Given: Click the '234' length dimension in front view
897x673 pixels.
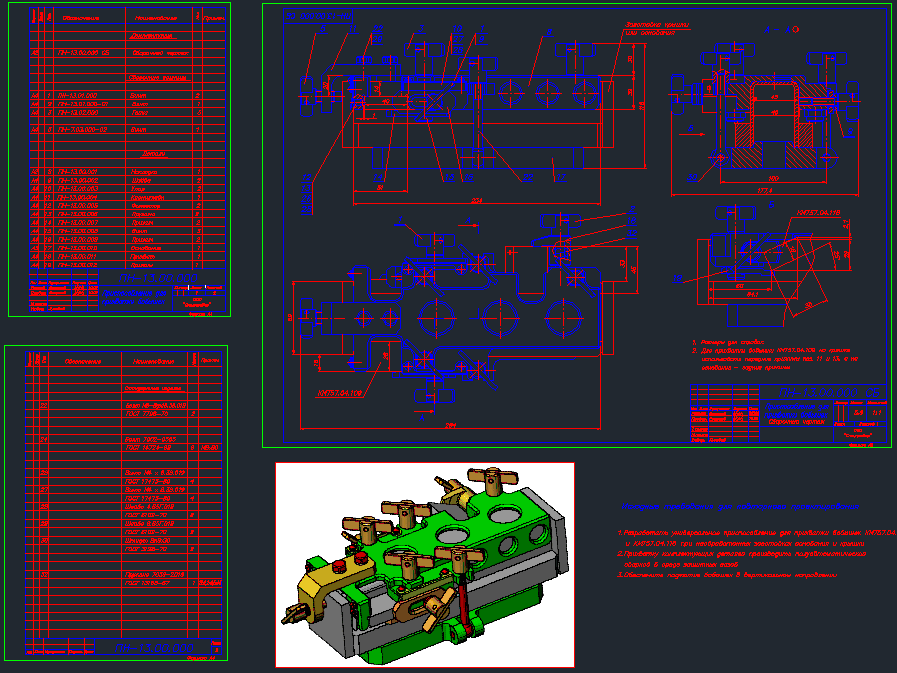Looking at the screenshot, I should (477, 200).
